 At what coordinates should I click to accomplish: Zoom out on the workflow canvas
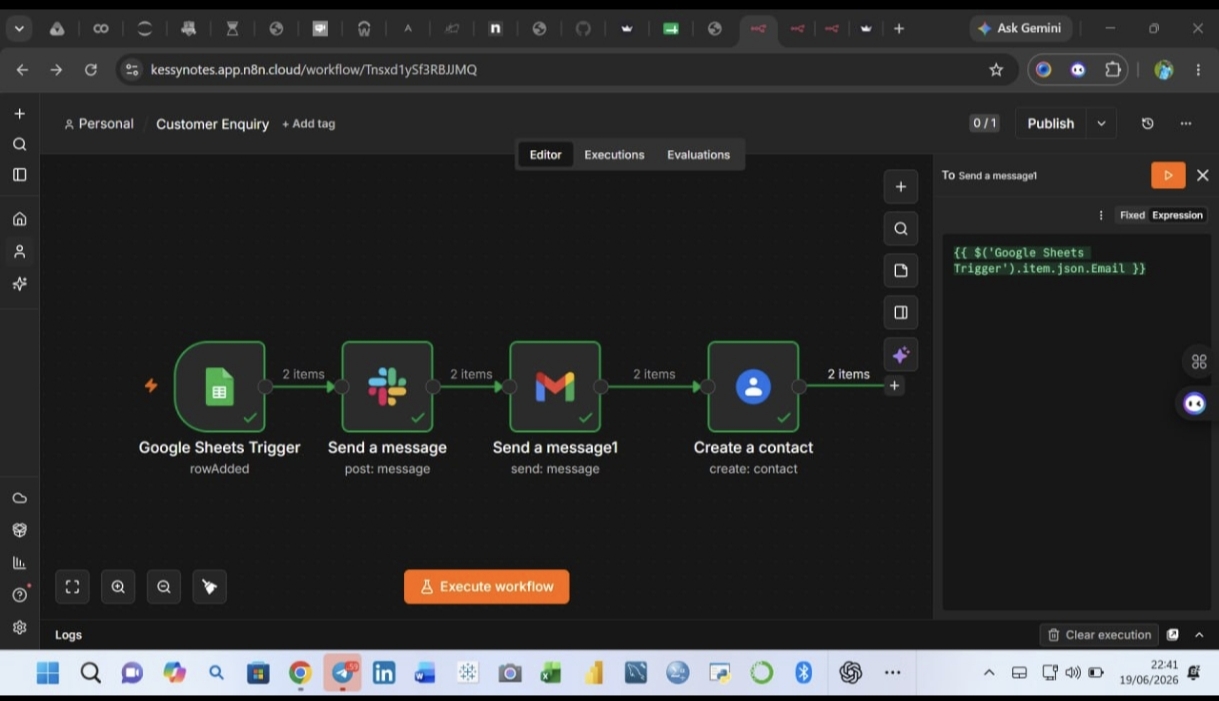[x=164, y=587]
